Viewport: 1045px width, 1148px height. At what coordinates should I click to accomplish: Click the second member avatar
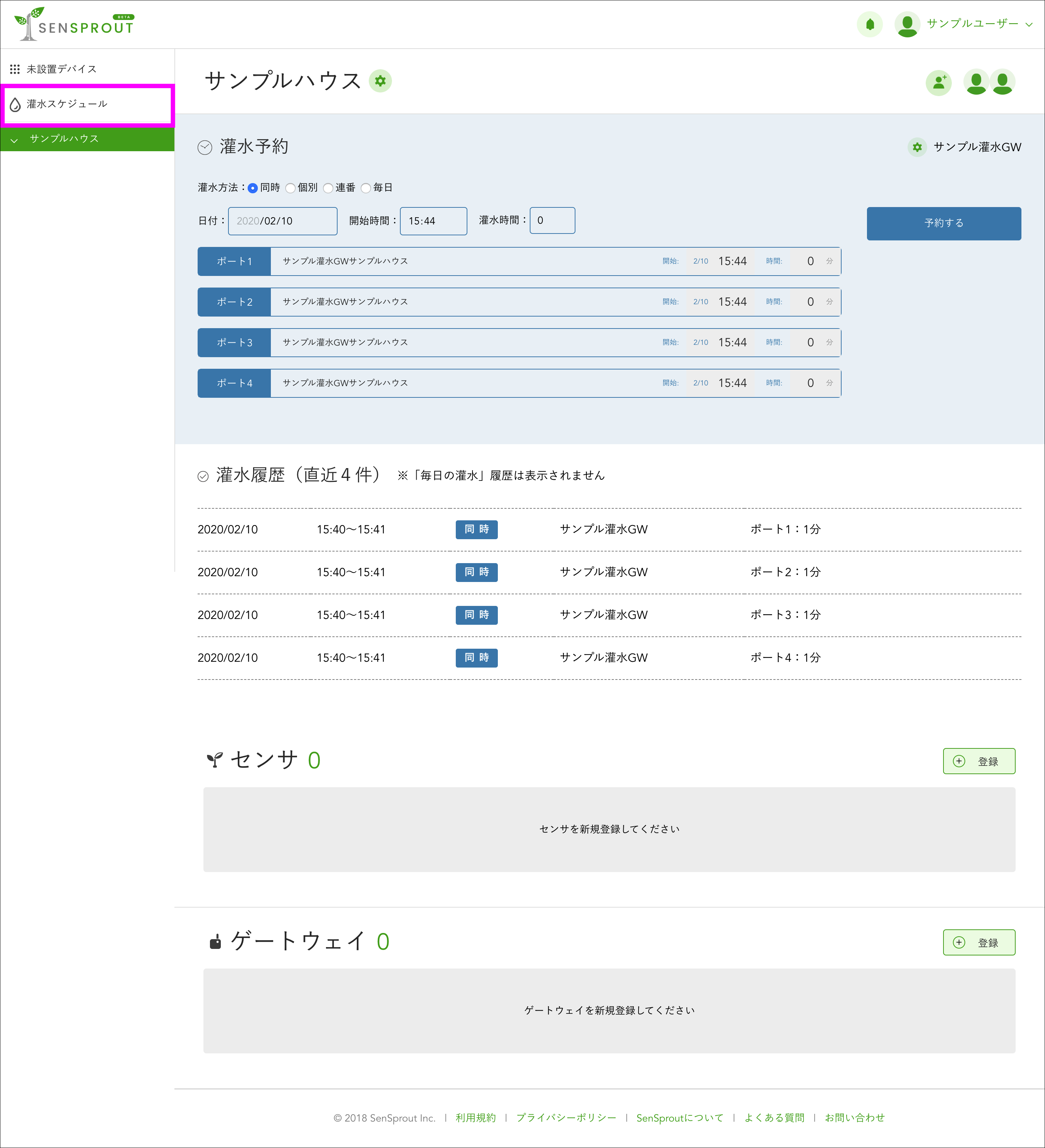pyautogui.click(x=1002, y=83)
